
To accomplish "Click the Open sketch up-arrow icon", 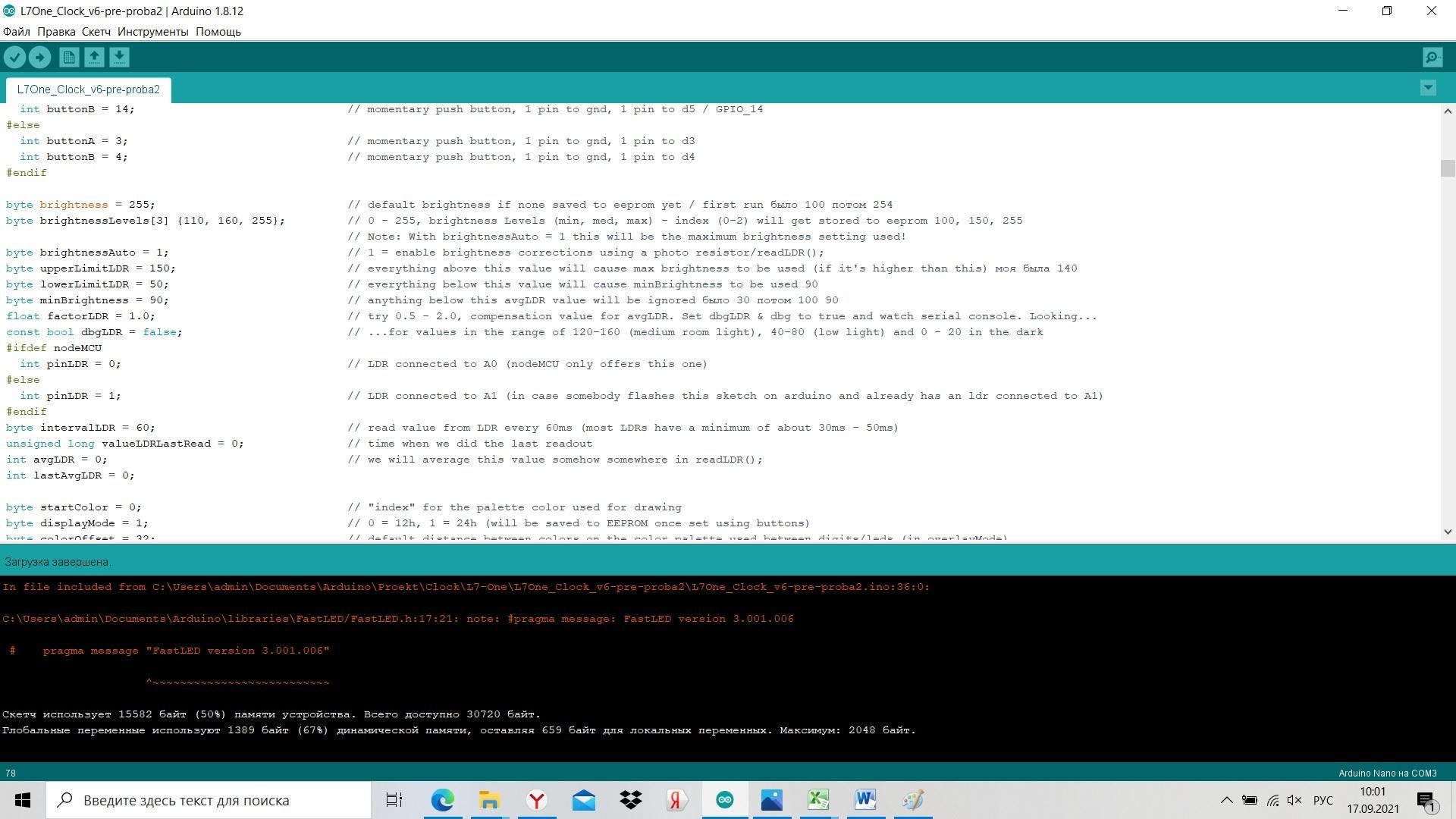I will pos(94,58).
